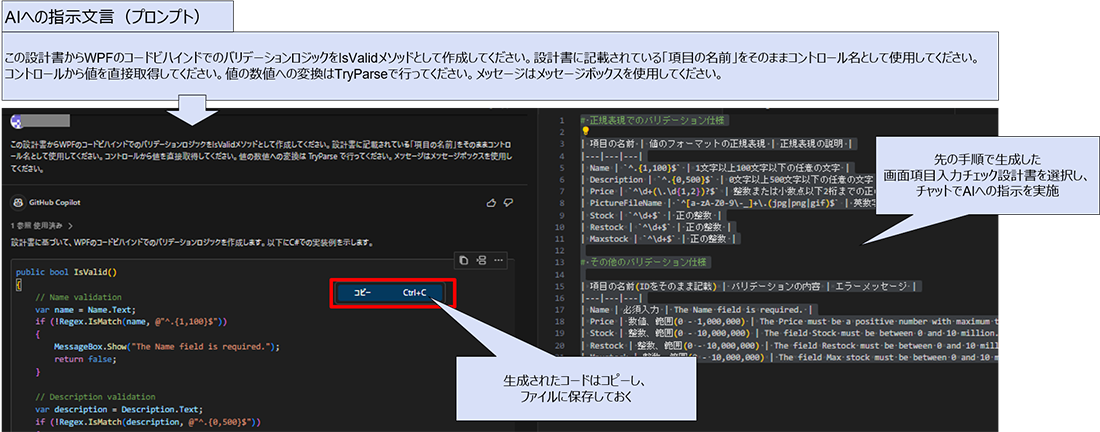Click the 'if (!Regex.IsMatch(name, ...' line
This screenshot has height=432, width=1100.
tap(130, 321)
